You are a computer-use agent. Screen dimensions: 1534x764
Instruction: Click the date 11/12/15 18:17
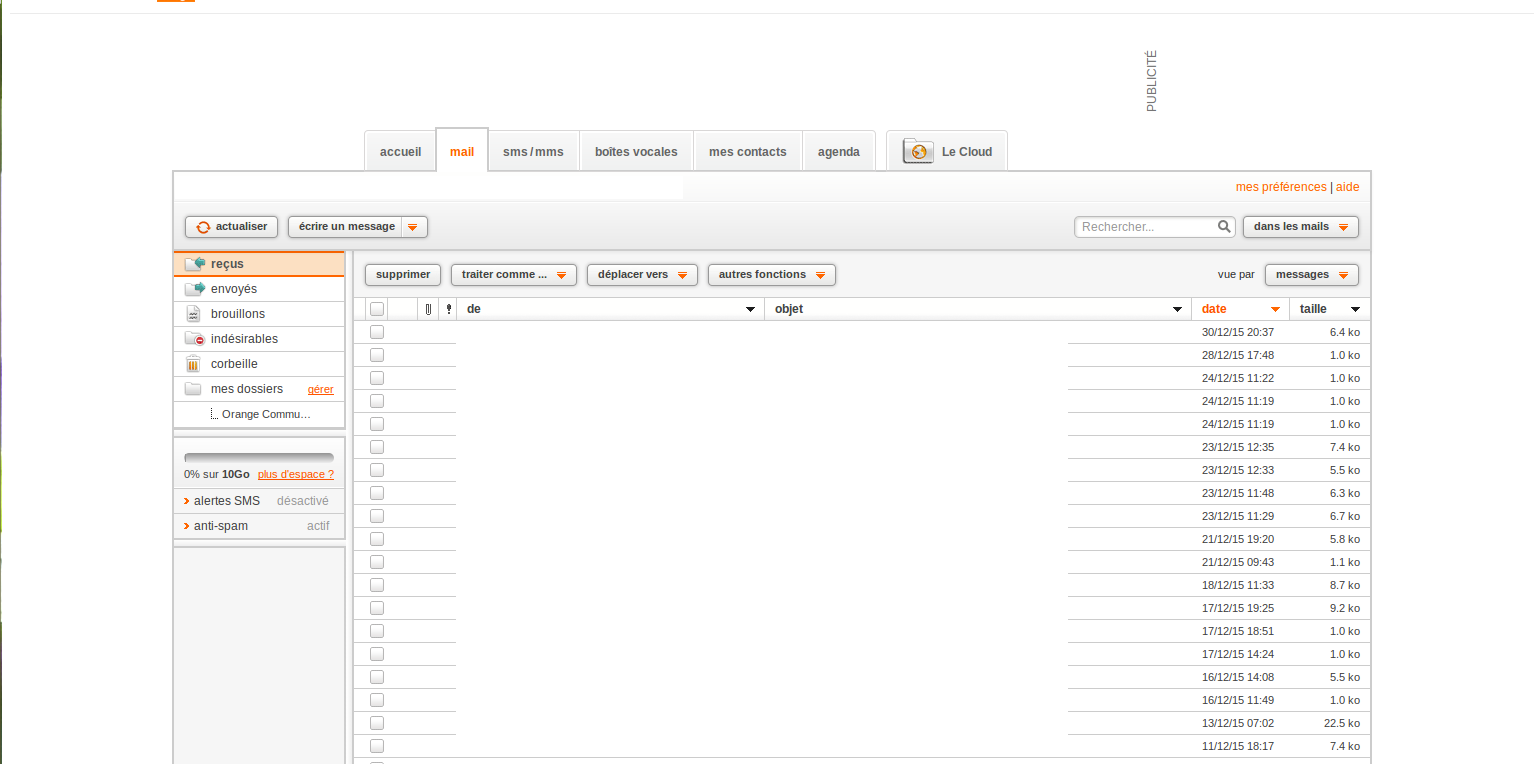tap(1238, 746)
